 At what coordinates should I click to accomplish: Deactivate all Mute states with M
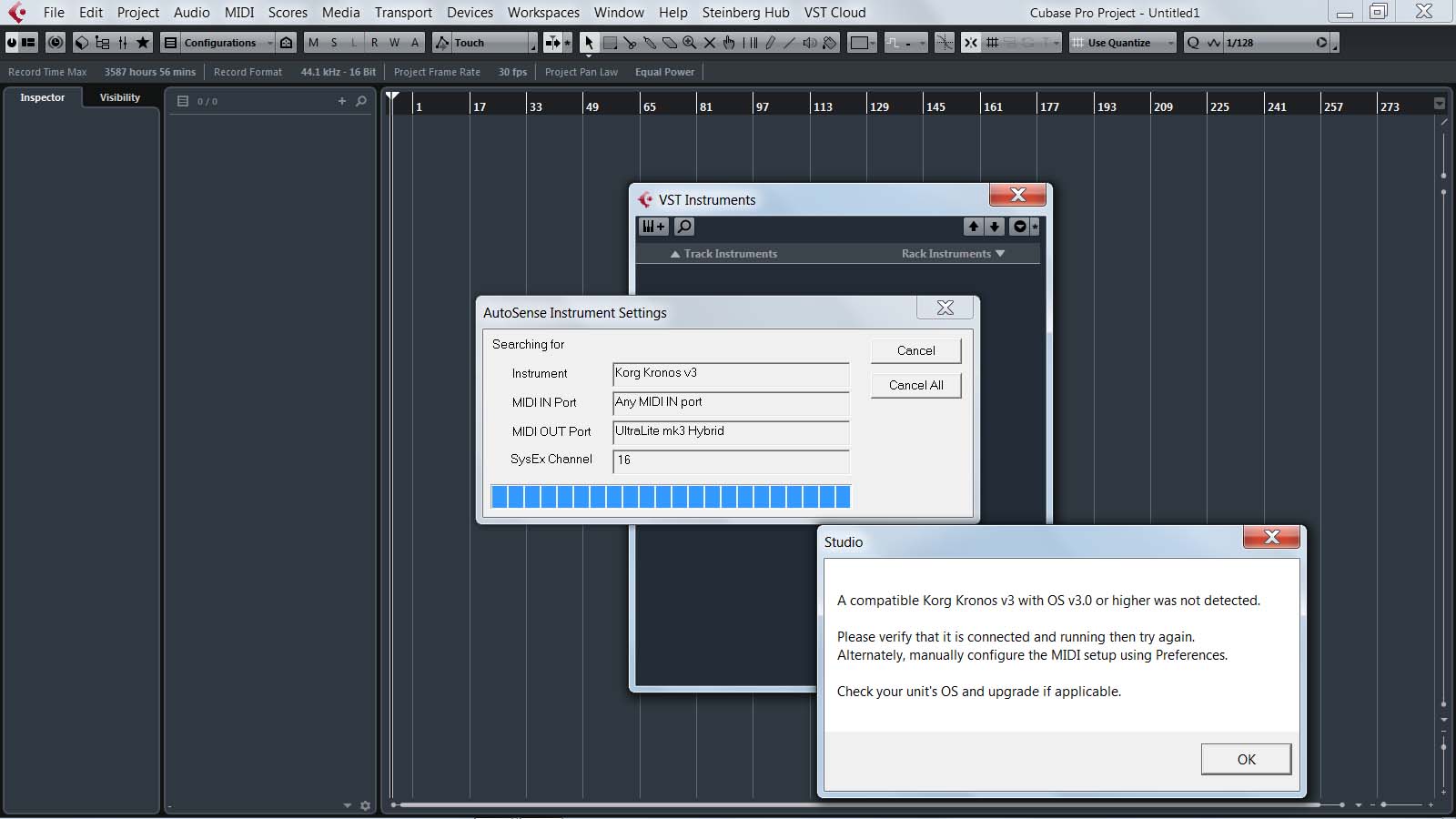pyautogui.click(x=314, y=43)
